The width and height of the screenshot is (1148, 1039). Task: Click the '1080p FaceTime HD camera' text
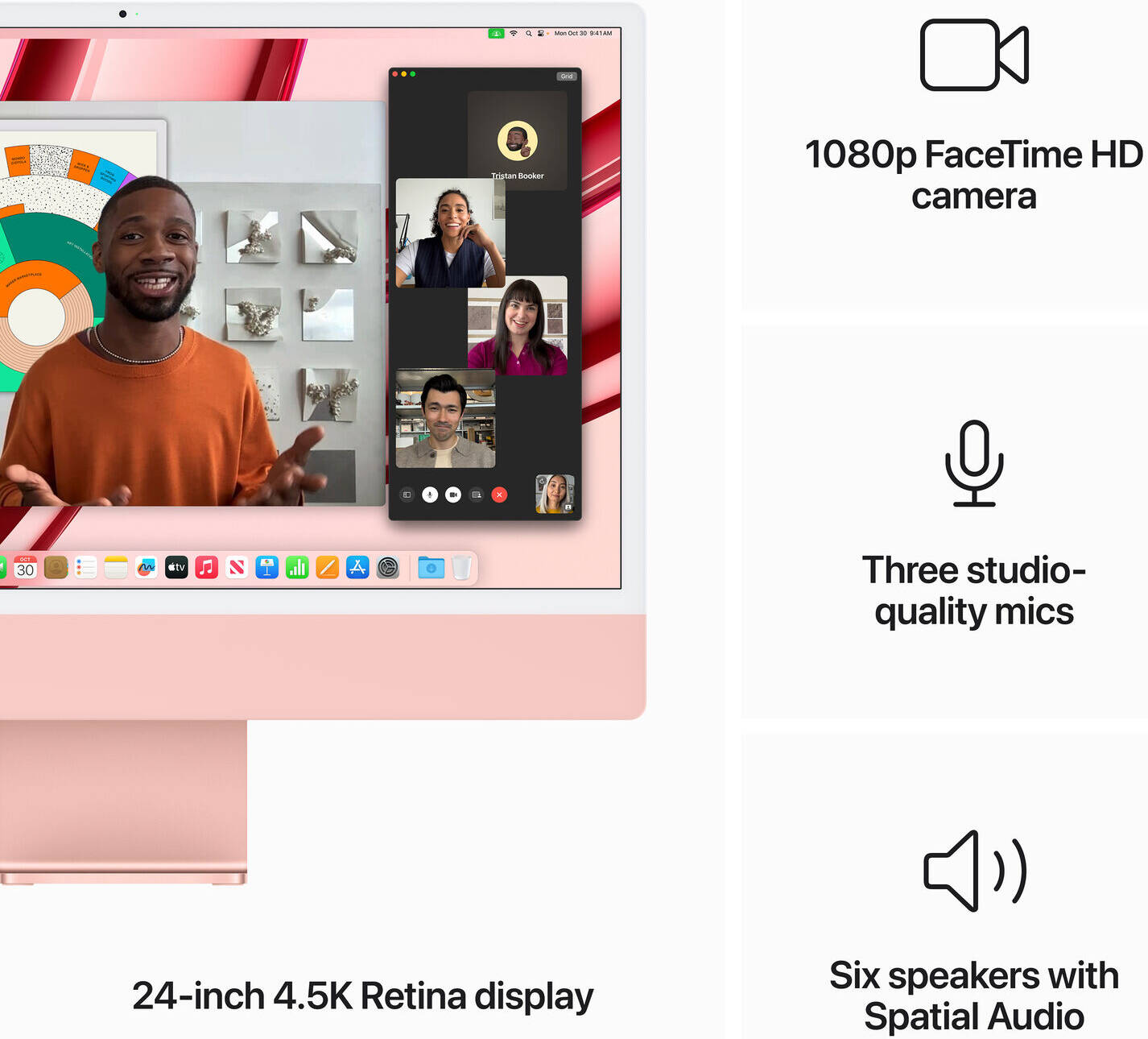click(974, 175)
